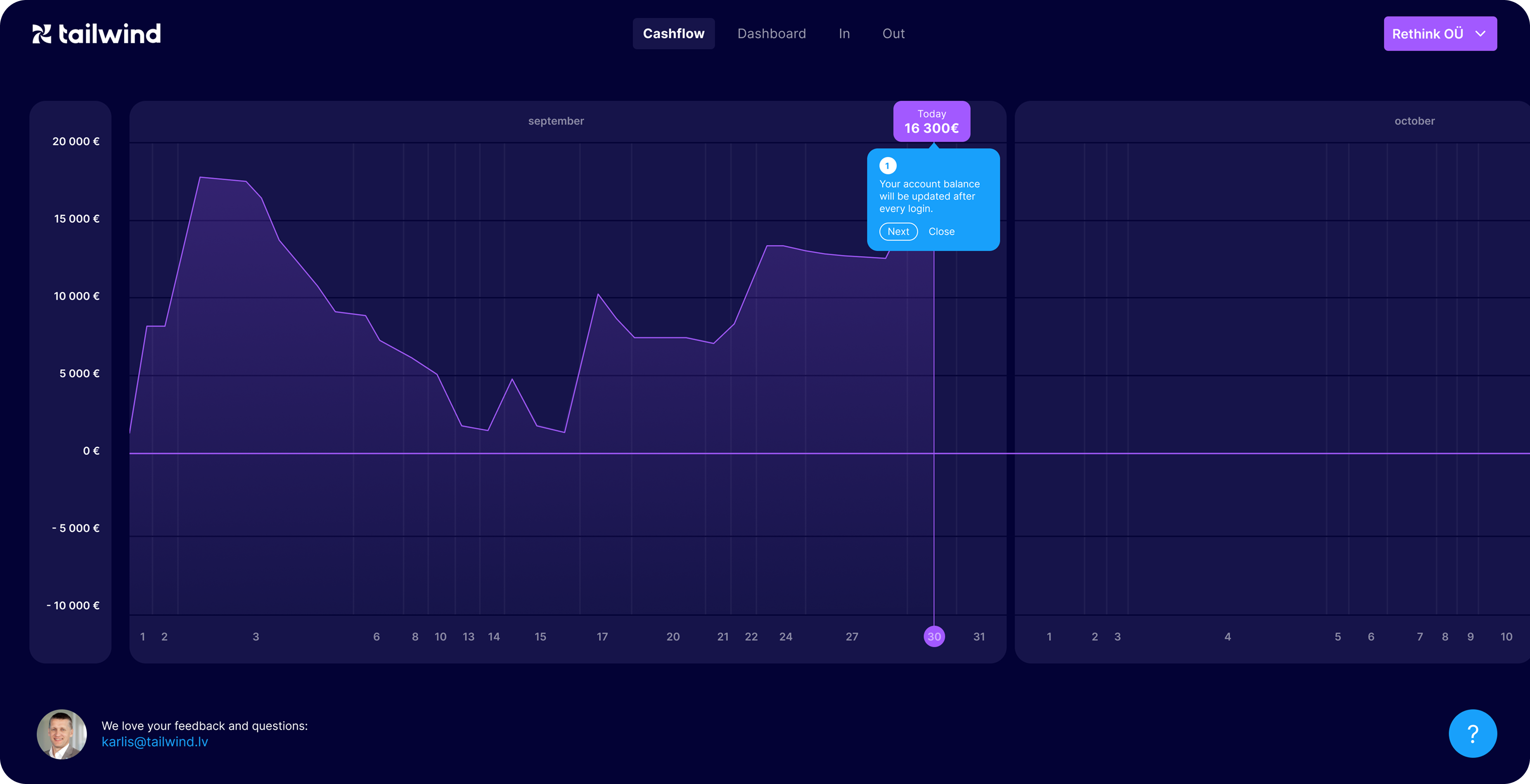
Task: Click the 5 000 € axis label
Action: pyautogui.click(x=79, y=373)
